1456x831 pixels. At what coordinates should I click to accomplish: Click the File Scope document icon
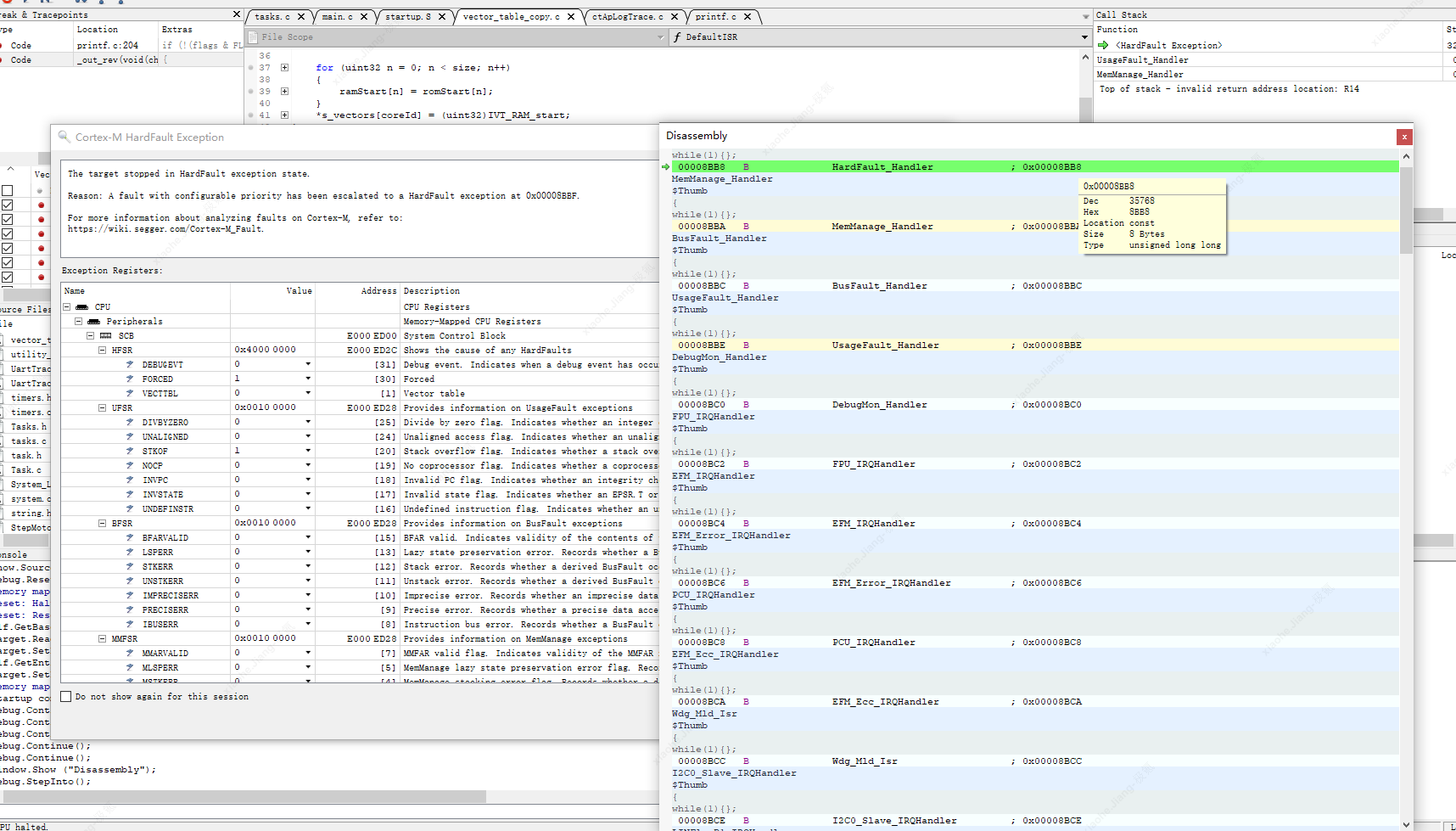(252, 37)
